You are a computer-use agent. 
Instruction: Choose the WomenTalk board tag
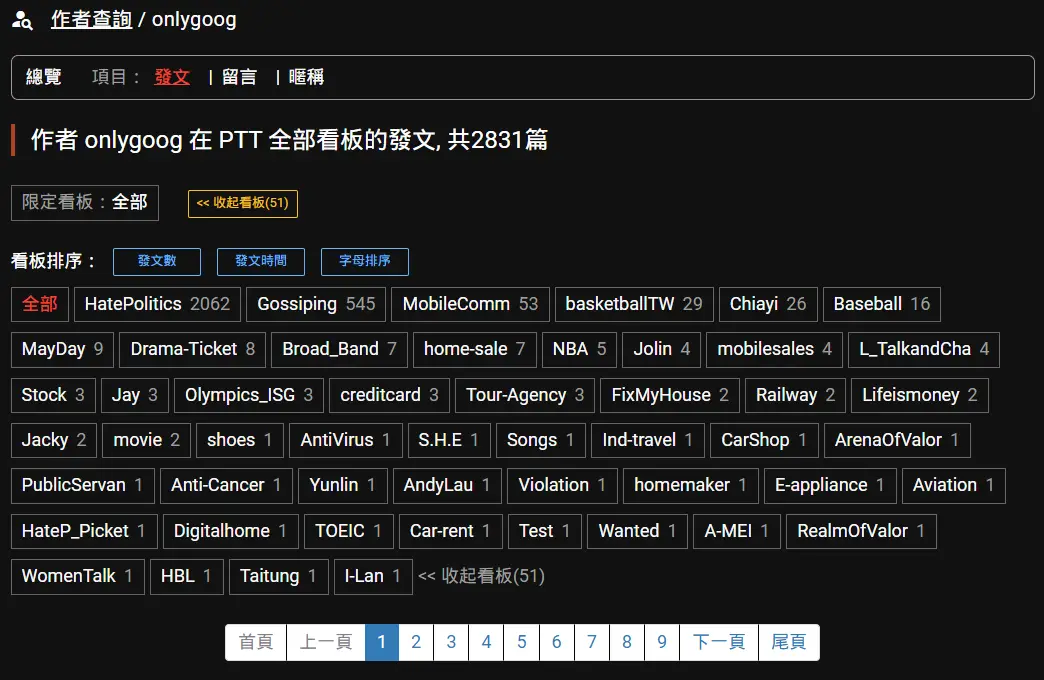point(77,576)
